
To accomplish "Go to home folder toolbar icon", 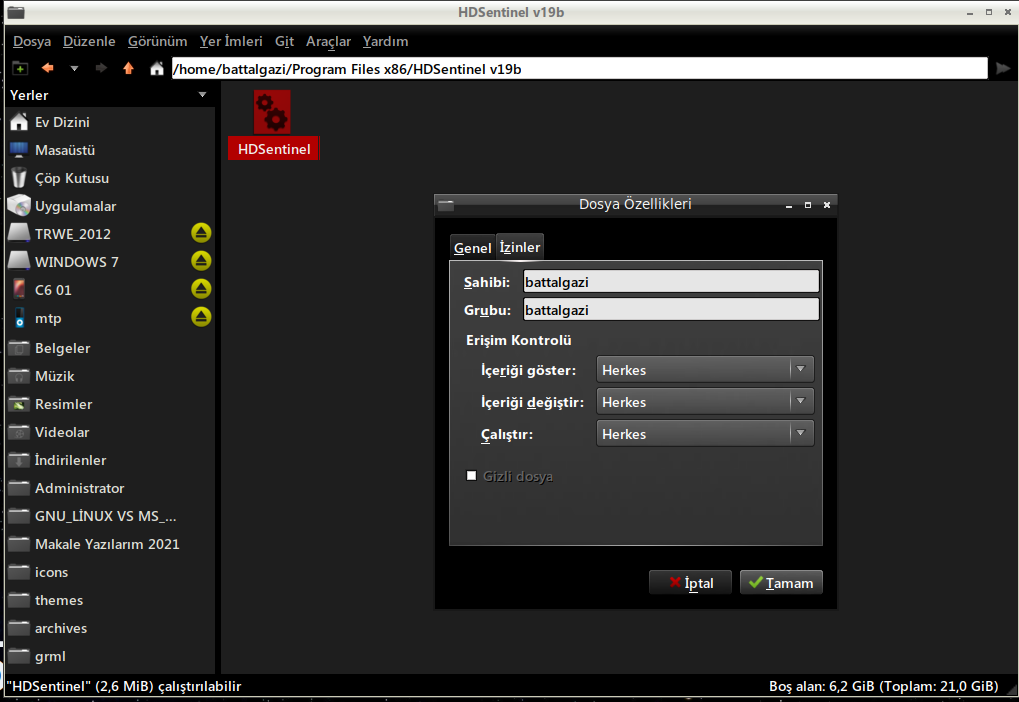I will [157, 68].
